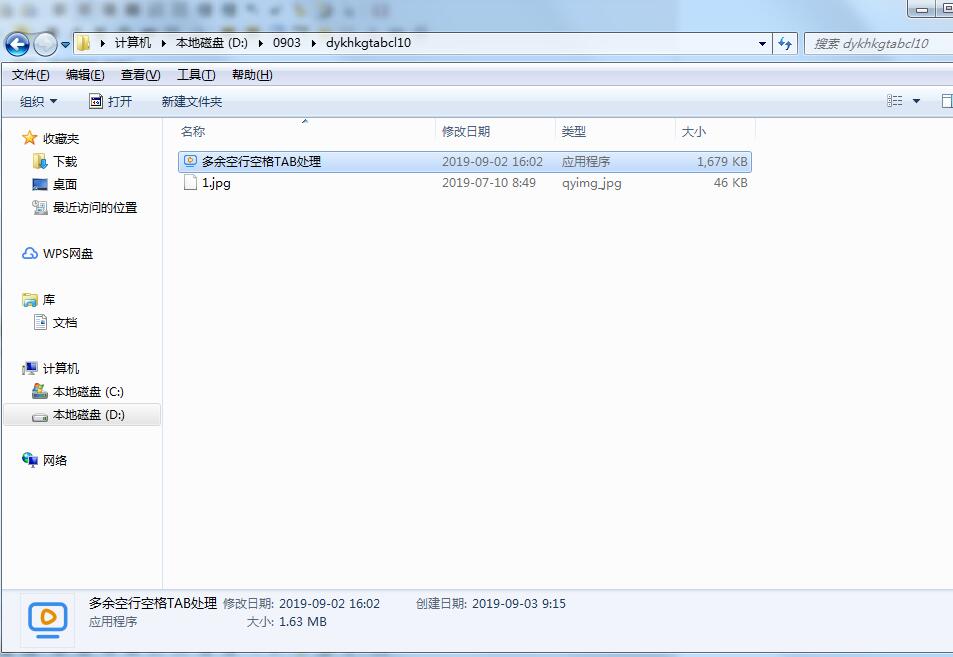This screenshot has height=657, width=953.
Task: Toggle the preview pane icon
Action: click(x=946, y=101)
